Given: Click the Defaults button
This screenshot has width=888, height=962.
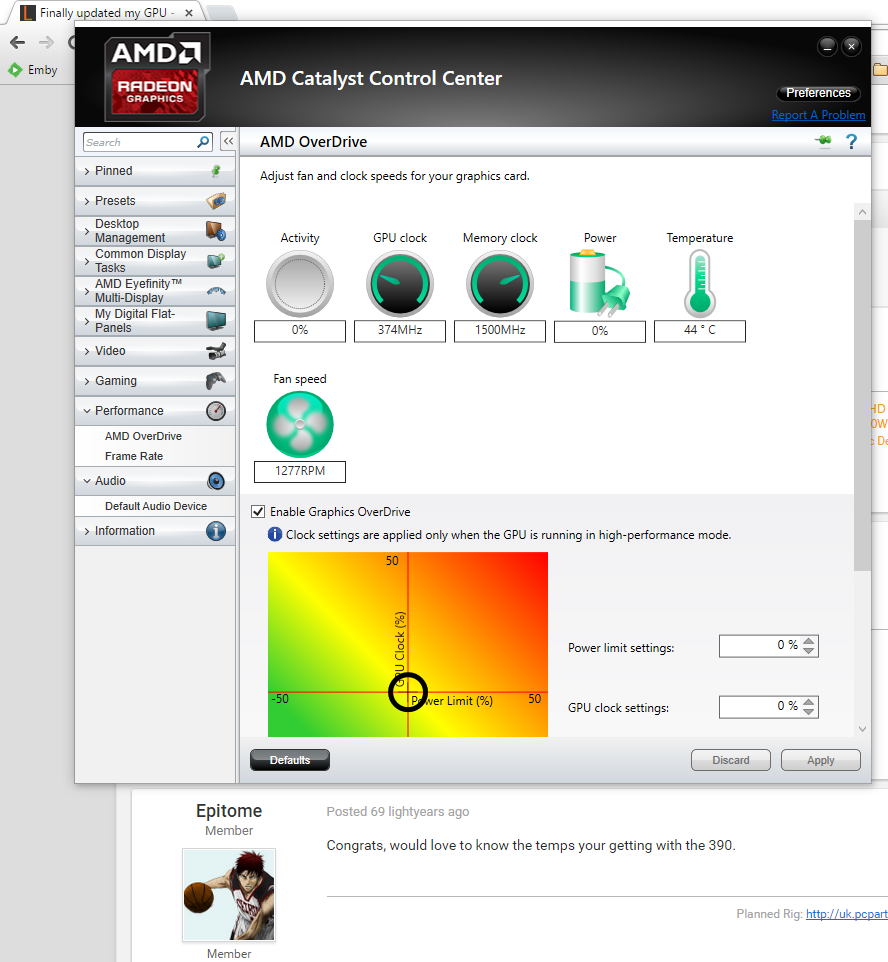Looking at the screenshot, I should pyautogui.click(x=290, y=760).
